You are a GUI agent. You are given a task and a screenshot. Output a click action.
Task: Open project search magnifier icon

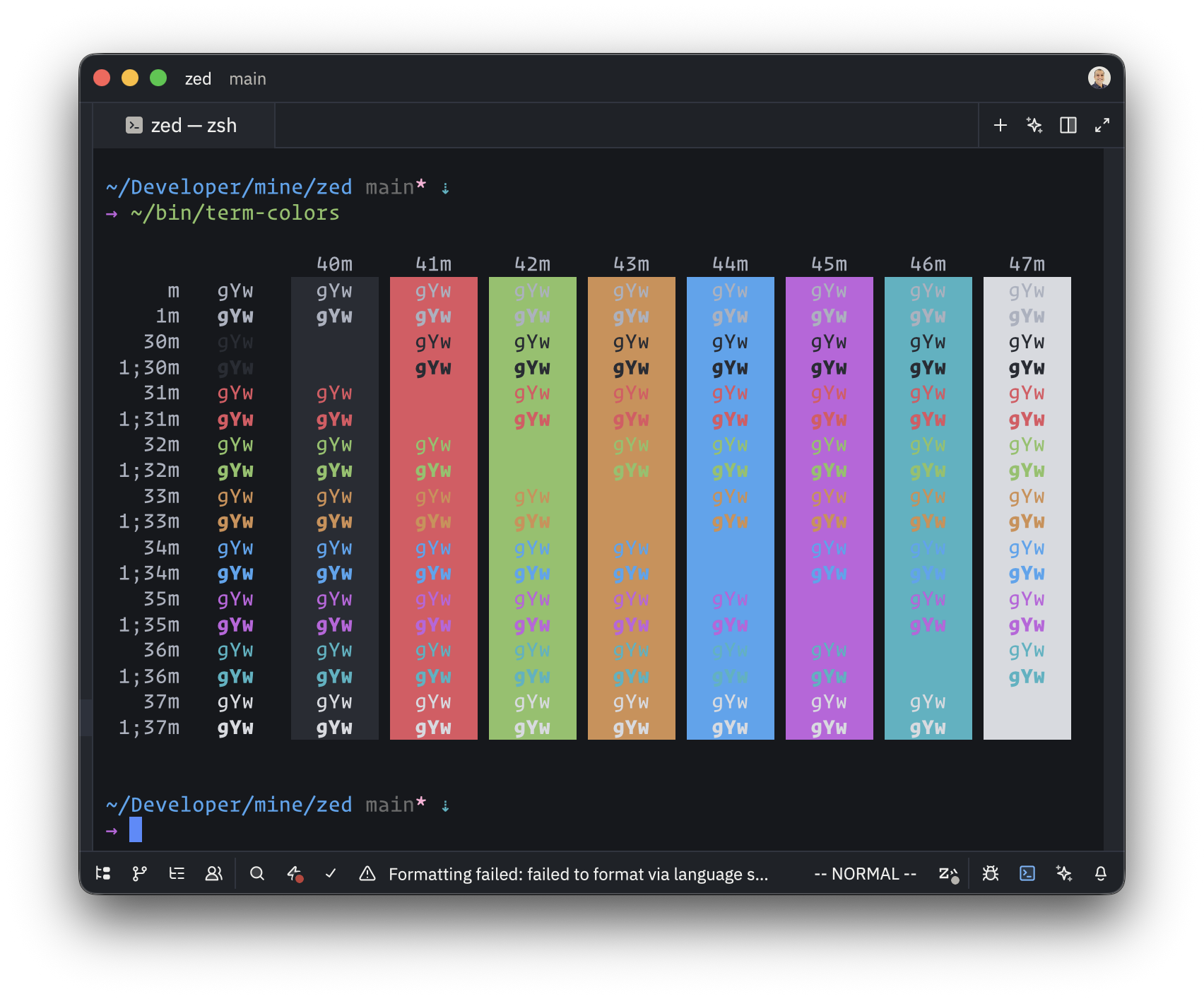point(257,874)
